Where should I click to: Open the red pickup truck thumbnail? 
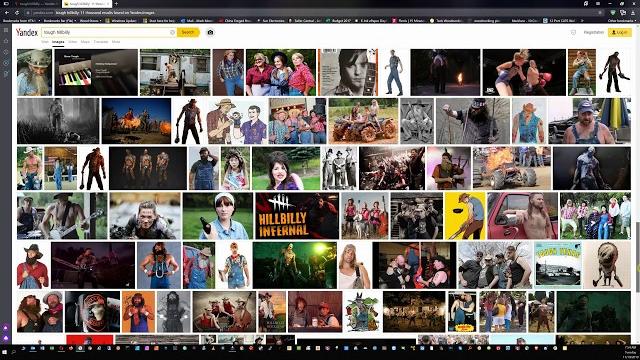pyautogui.click(x=522, y=216)
